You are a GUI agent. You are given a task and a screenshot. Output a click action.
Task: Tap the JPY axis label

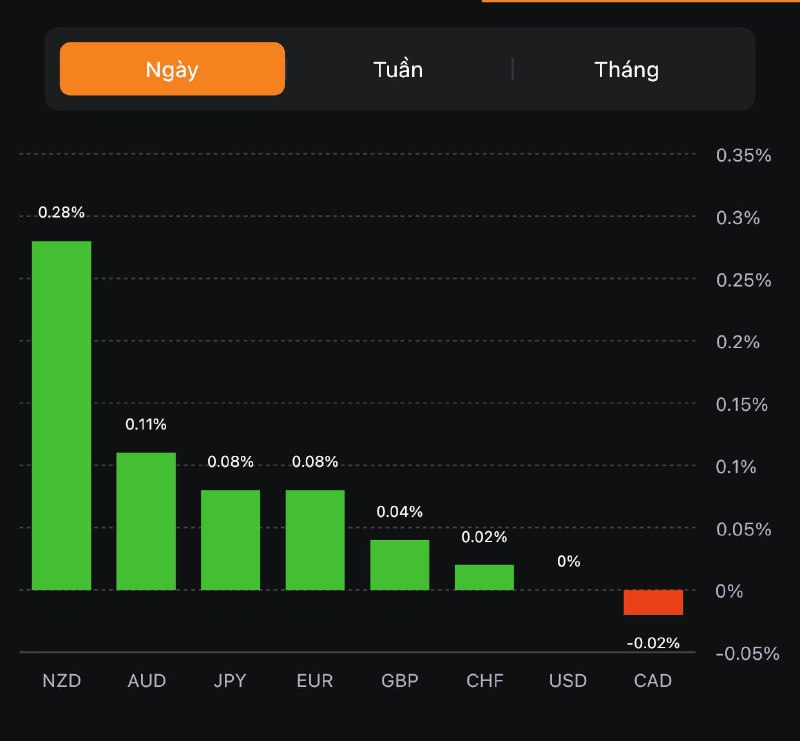click(231, 681)
